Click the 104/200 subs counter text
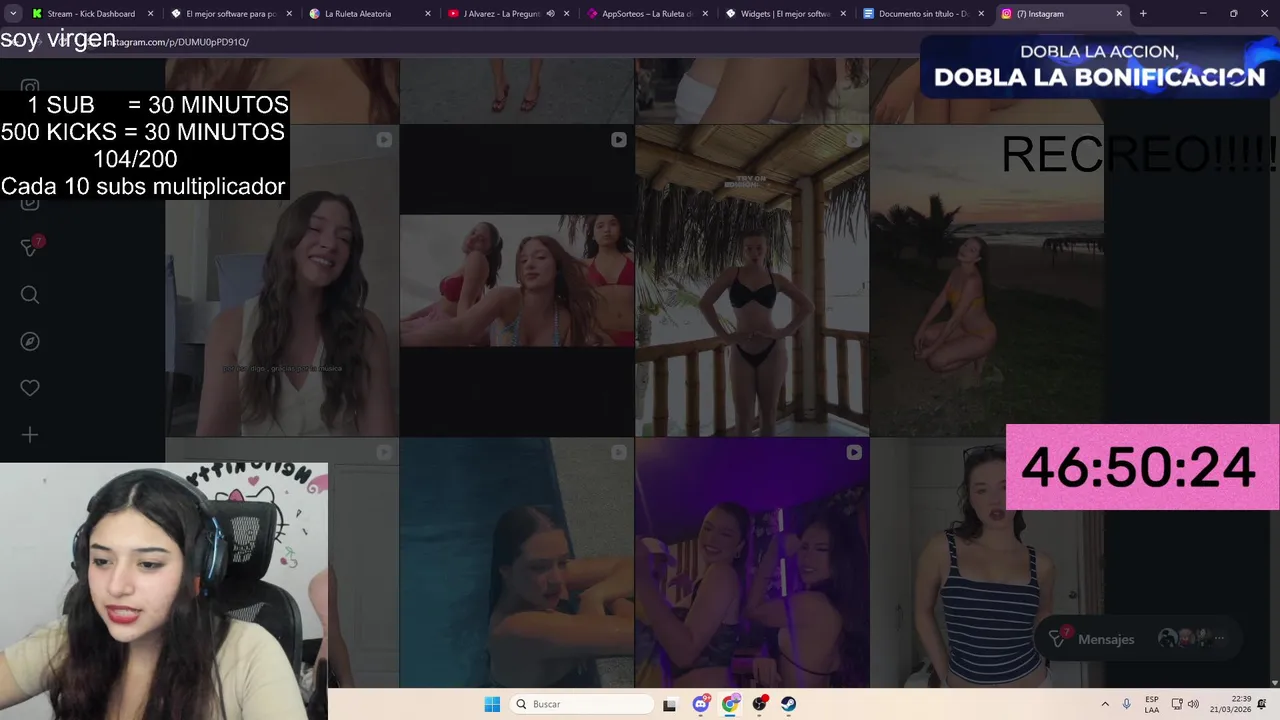Viewport: 1280px width, 720px height. point(135,159)
